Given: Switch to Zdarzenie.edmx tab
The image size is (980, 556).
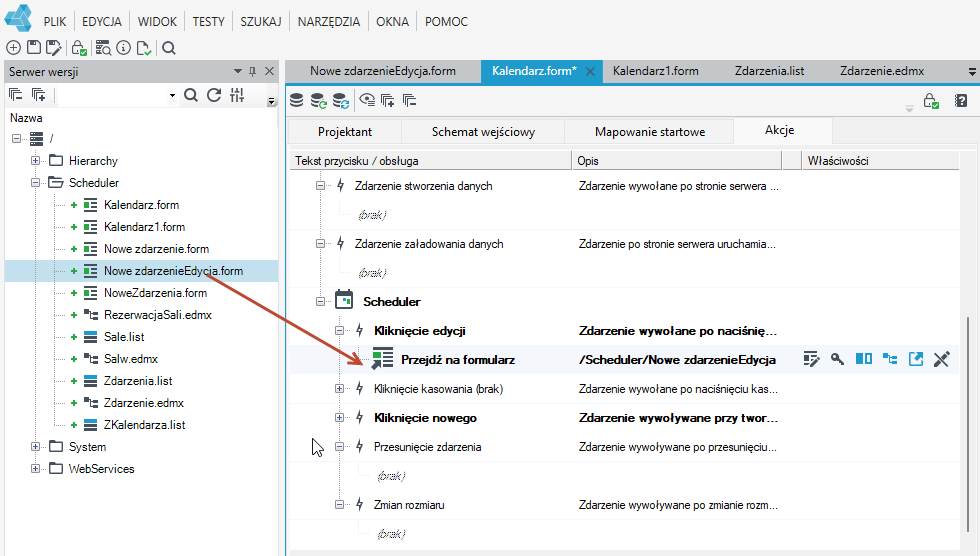Looking at the screenshot, I should (882, 71).
